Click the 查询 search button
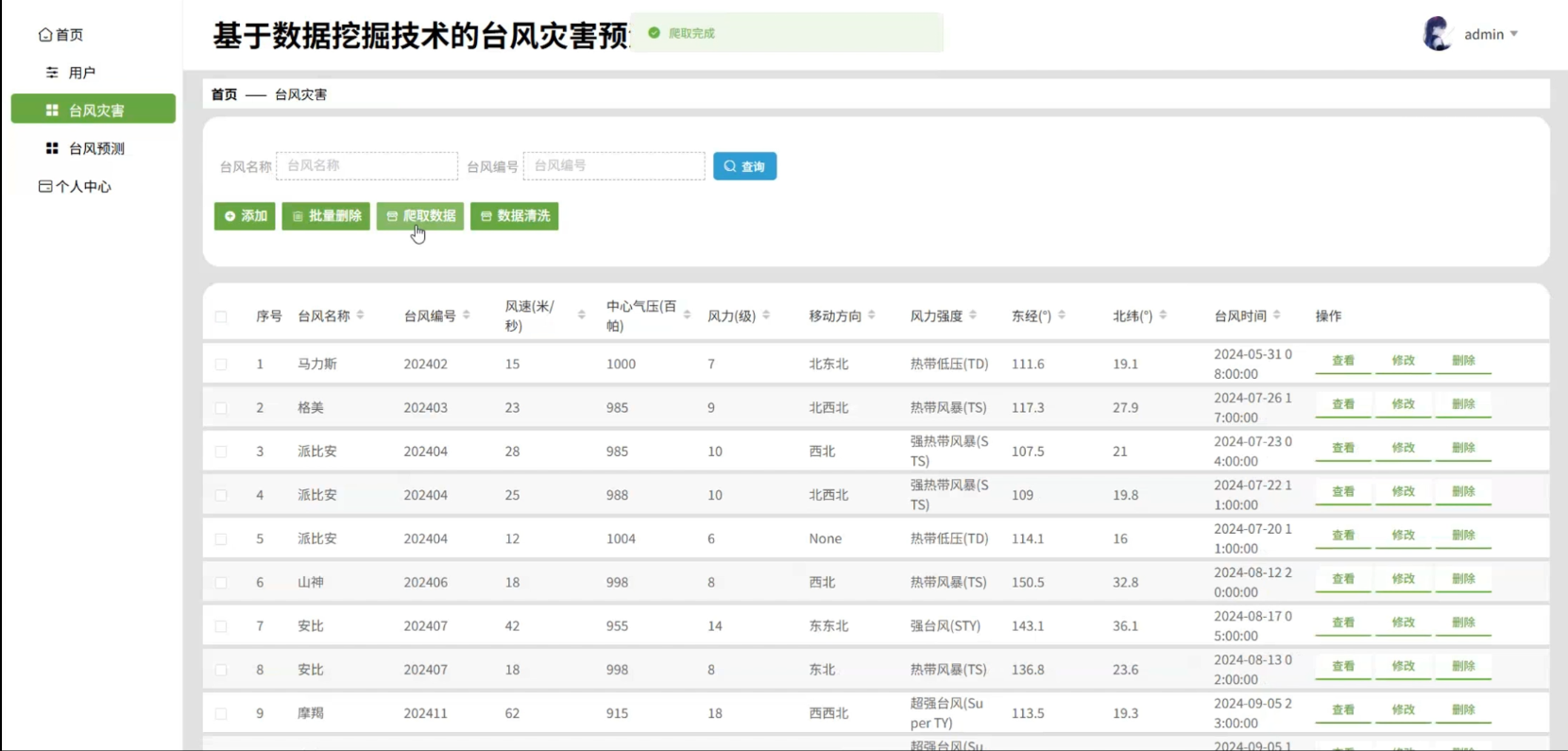 pyautogui.click(x=744, y=166)
